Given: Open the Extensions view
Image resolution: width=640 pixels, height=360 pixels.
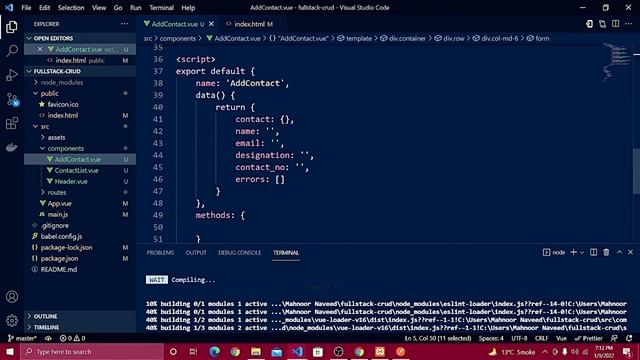Looking at the screenshot, I should 12,123.
